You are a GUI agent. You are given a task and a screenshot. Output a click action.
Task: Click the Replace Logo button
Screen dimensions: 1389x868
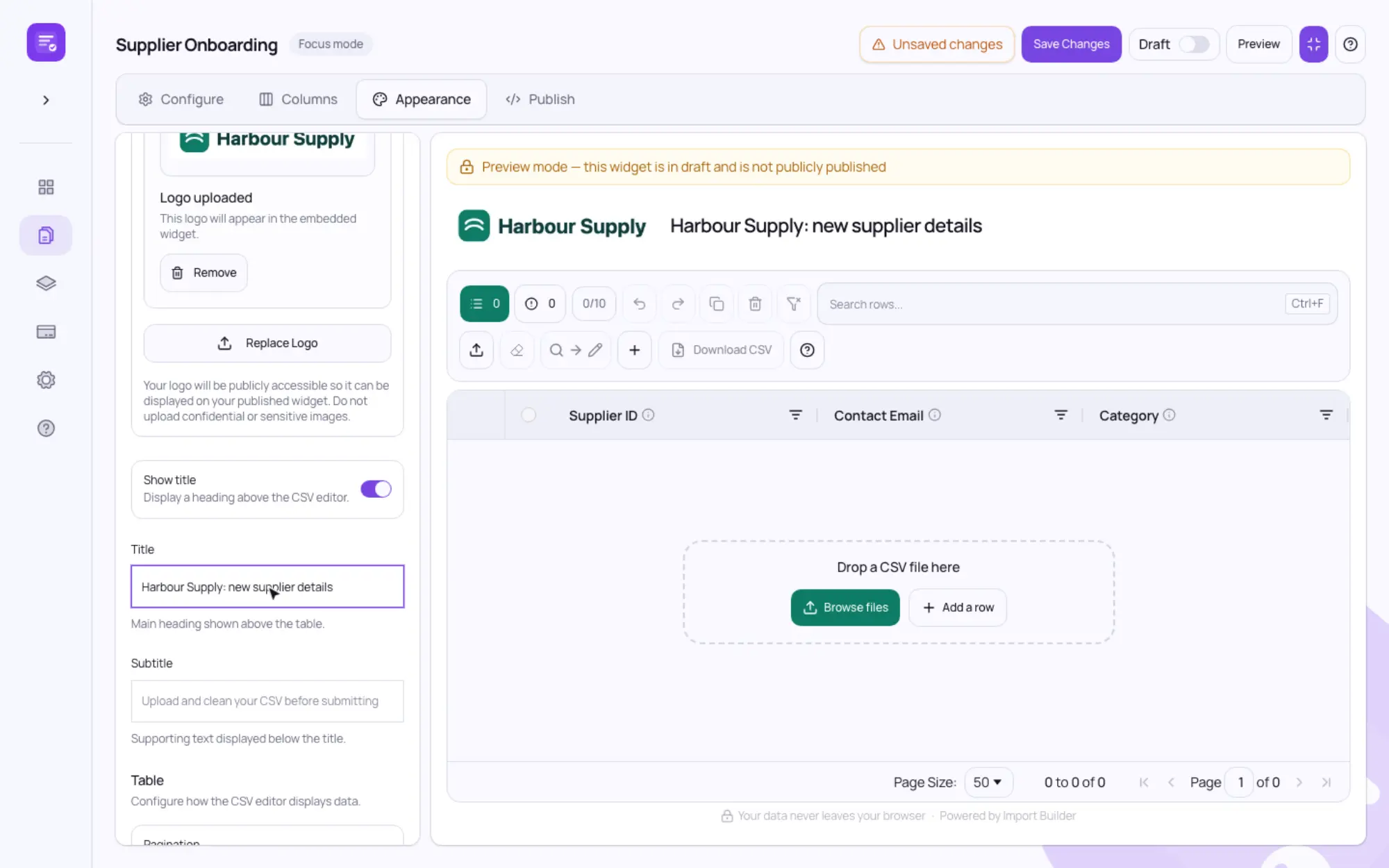267,343
